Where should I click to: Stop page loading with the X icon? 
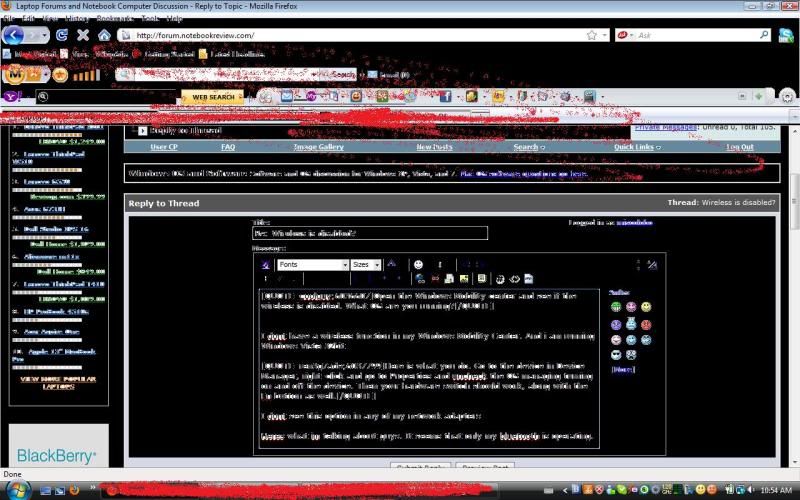tap(83, 35)
